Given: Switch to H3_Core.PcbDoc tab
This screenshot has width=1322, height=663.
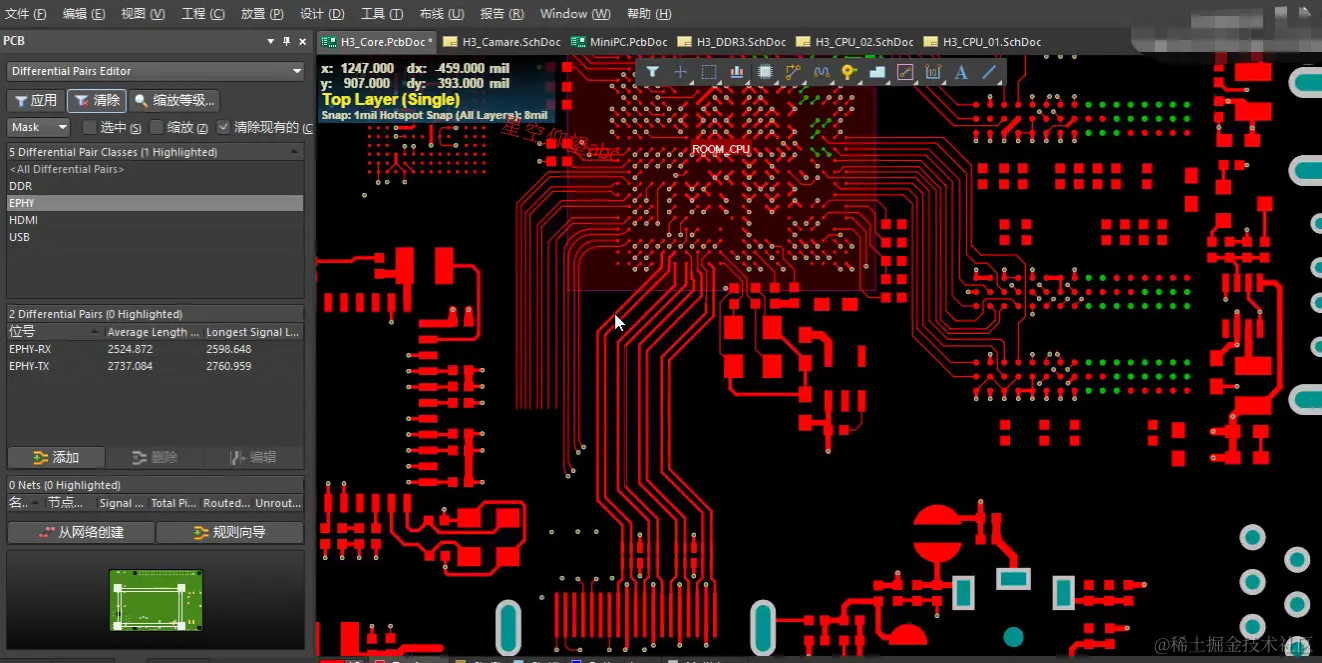Looking at the screenshot, I should coord(376,42).
